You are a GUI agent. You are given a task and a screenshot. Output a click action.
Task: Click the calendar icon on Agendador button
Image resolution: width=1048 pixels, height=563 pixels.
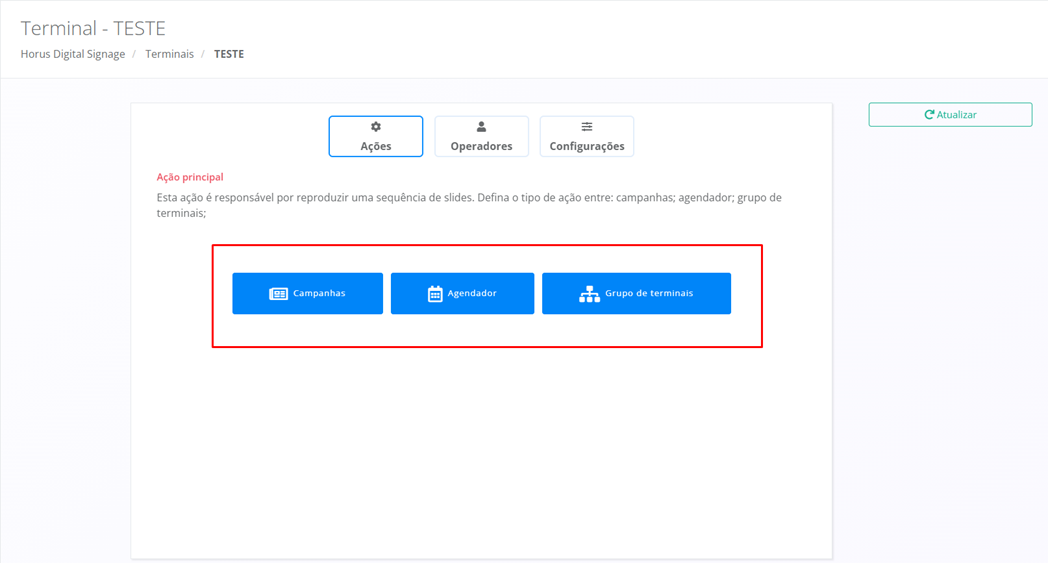point(435,294)
